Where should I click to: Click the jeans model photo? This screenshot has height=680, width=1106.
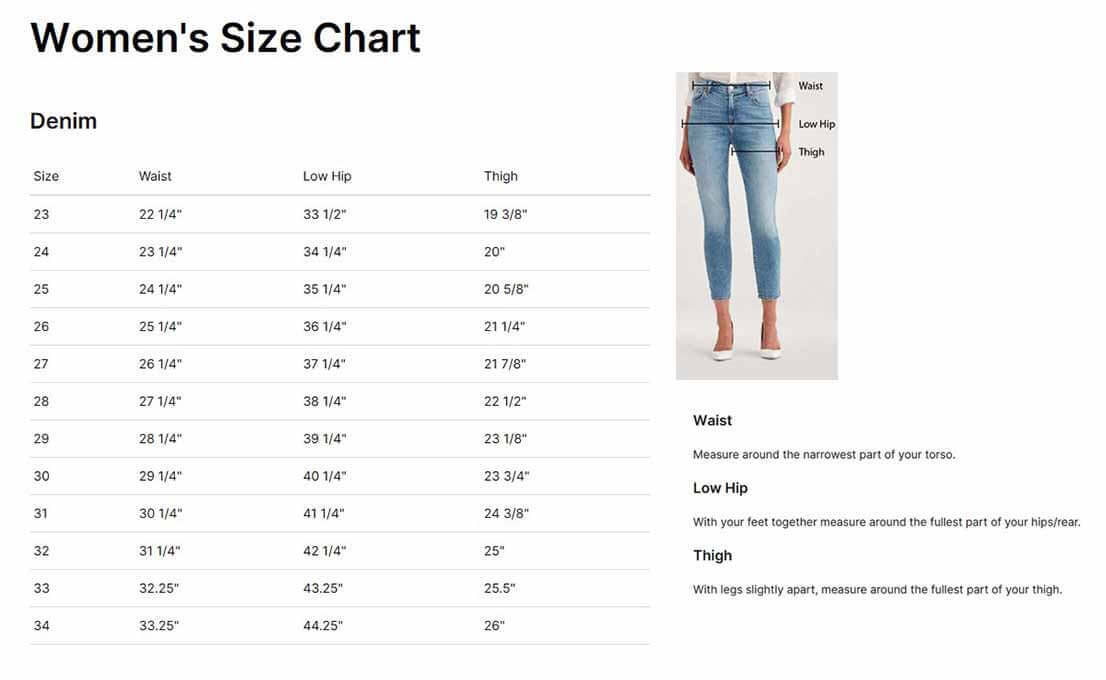click(x=756, y=226)
